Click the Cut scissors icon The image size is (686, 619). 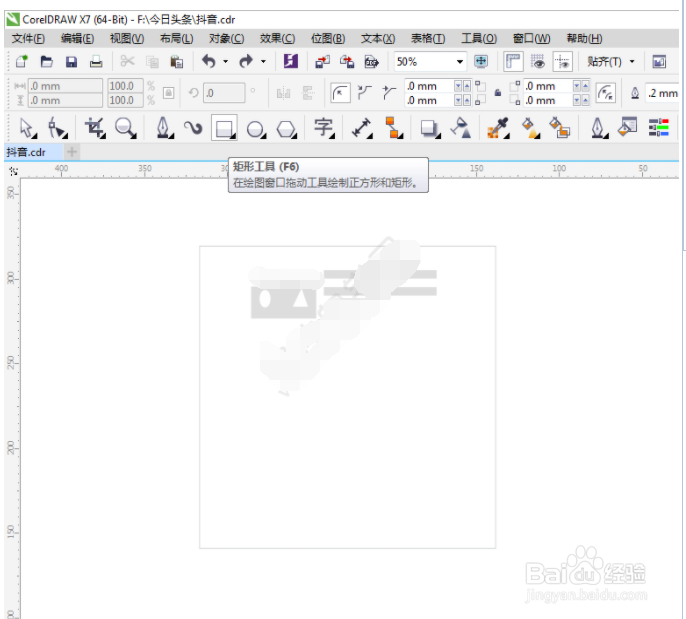pyautogui.click(x=127, y=61)
